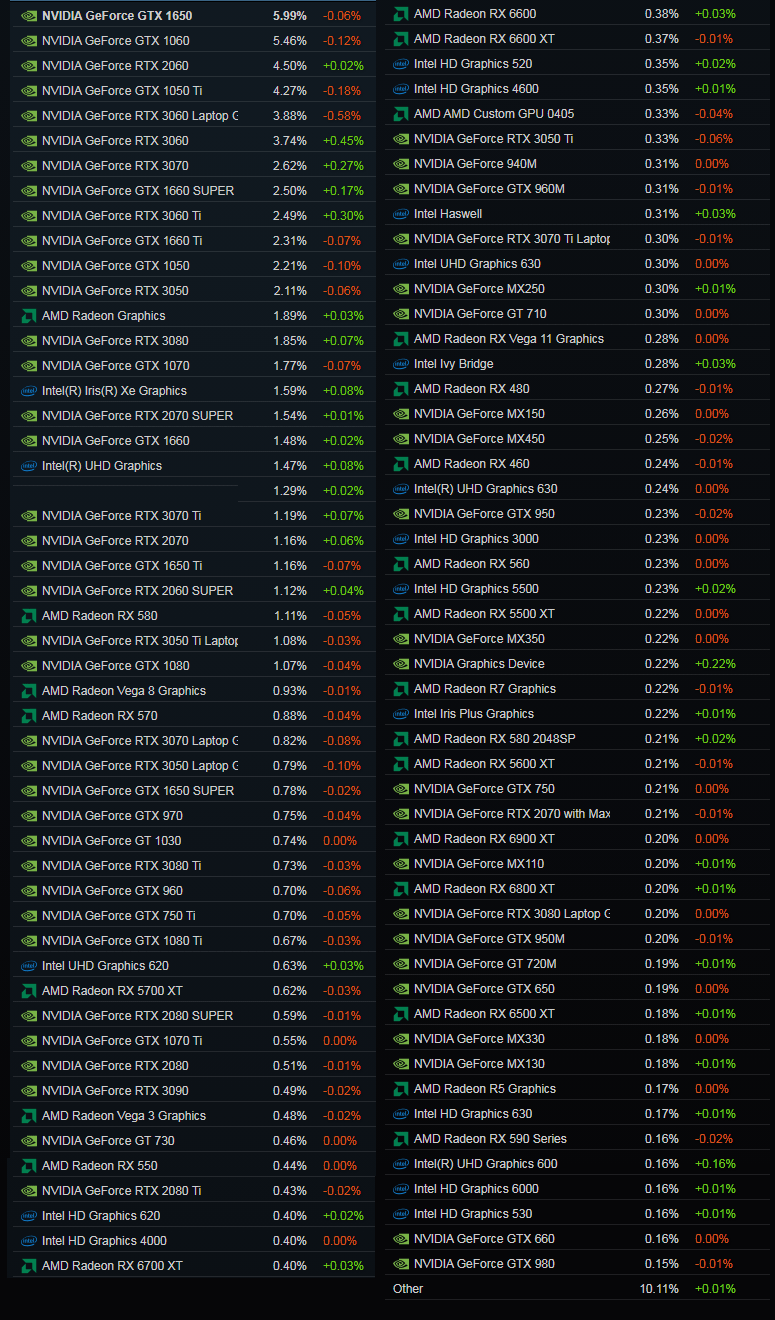The image size is (775, 1320).
Task: Click the '5.46%' percentage
Action: click(x=290, y=41)
